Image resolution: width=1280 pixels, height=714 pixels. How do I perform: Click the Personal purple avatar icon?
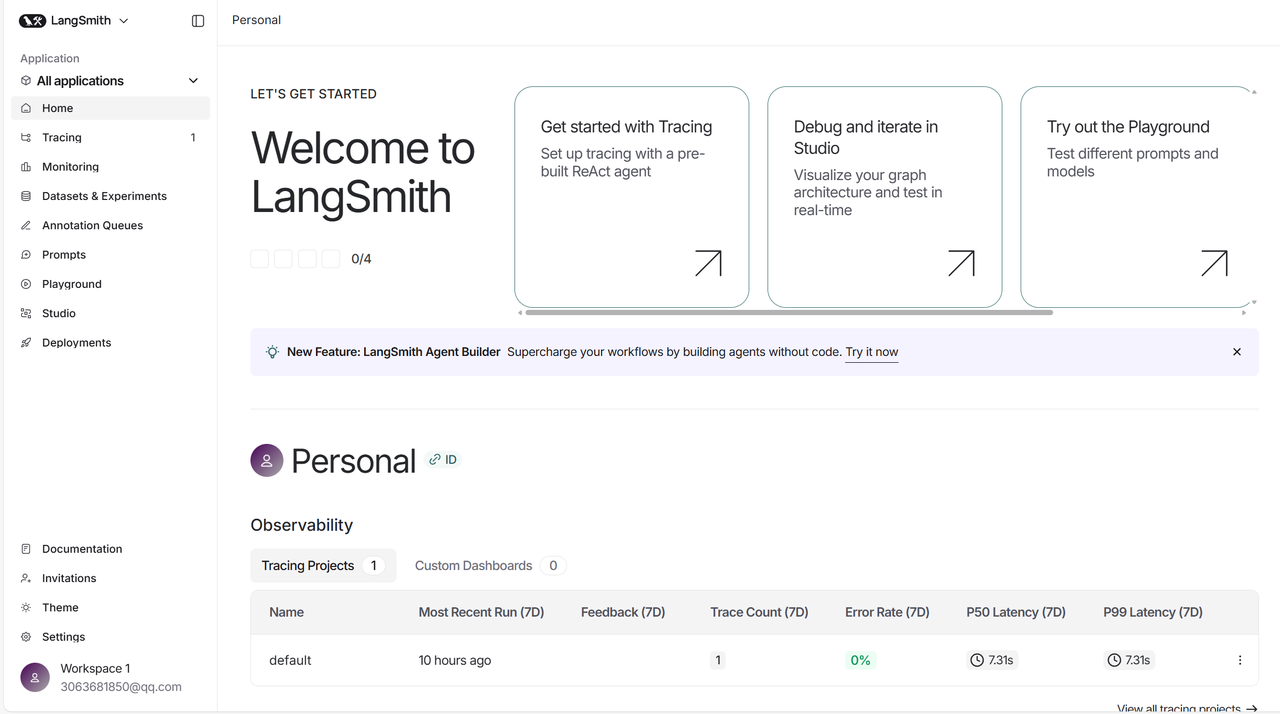[267, 460]
